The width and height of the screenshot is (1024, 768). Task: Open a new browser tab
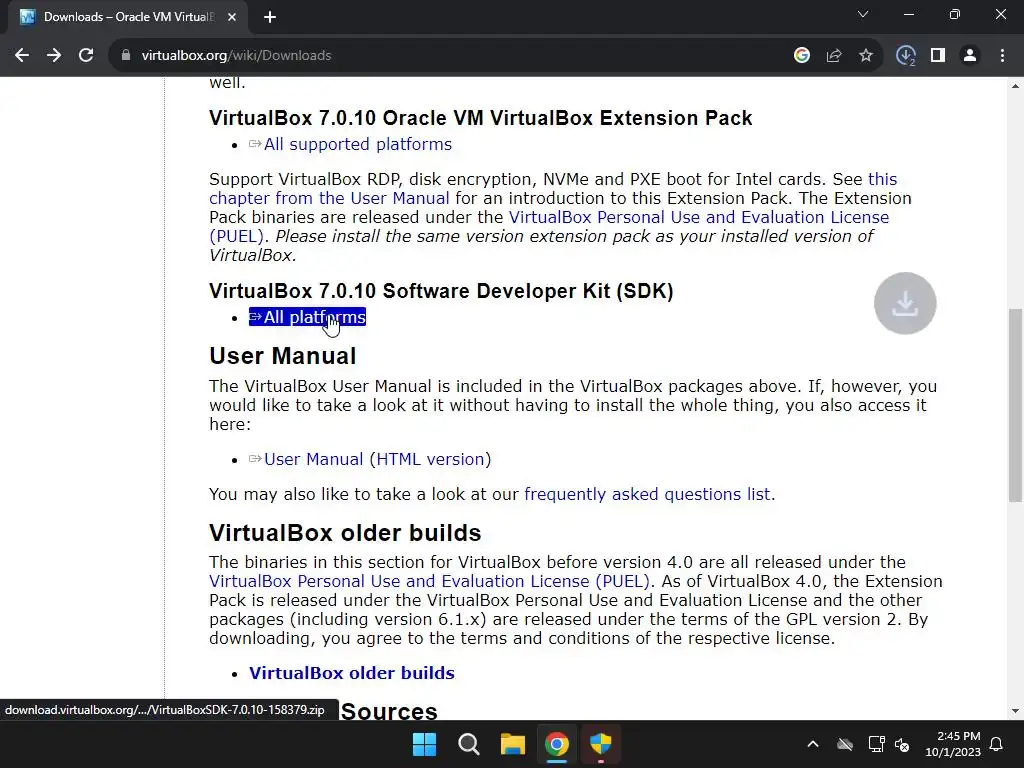[270, 17]
